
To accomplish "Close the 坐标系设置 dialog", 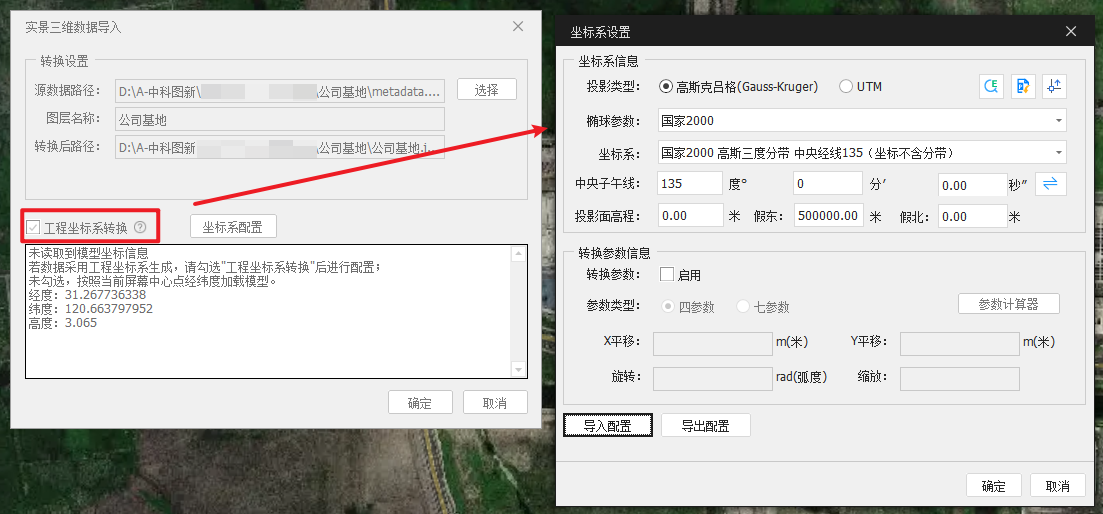I will point(1071,32).
